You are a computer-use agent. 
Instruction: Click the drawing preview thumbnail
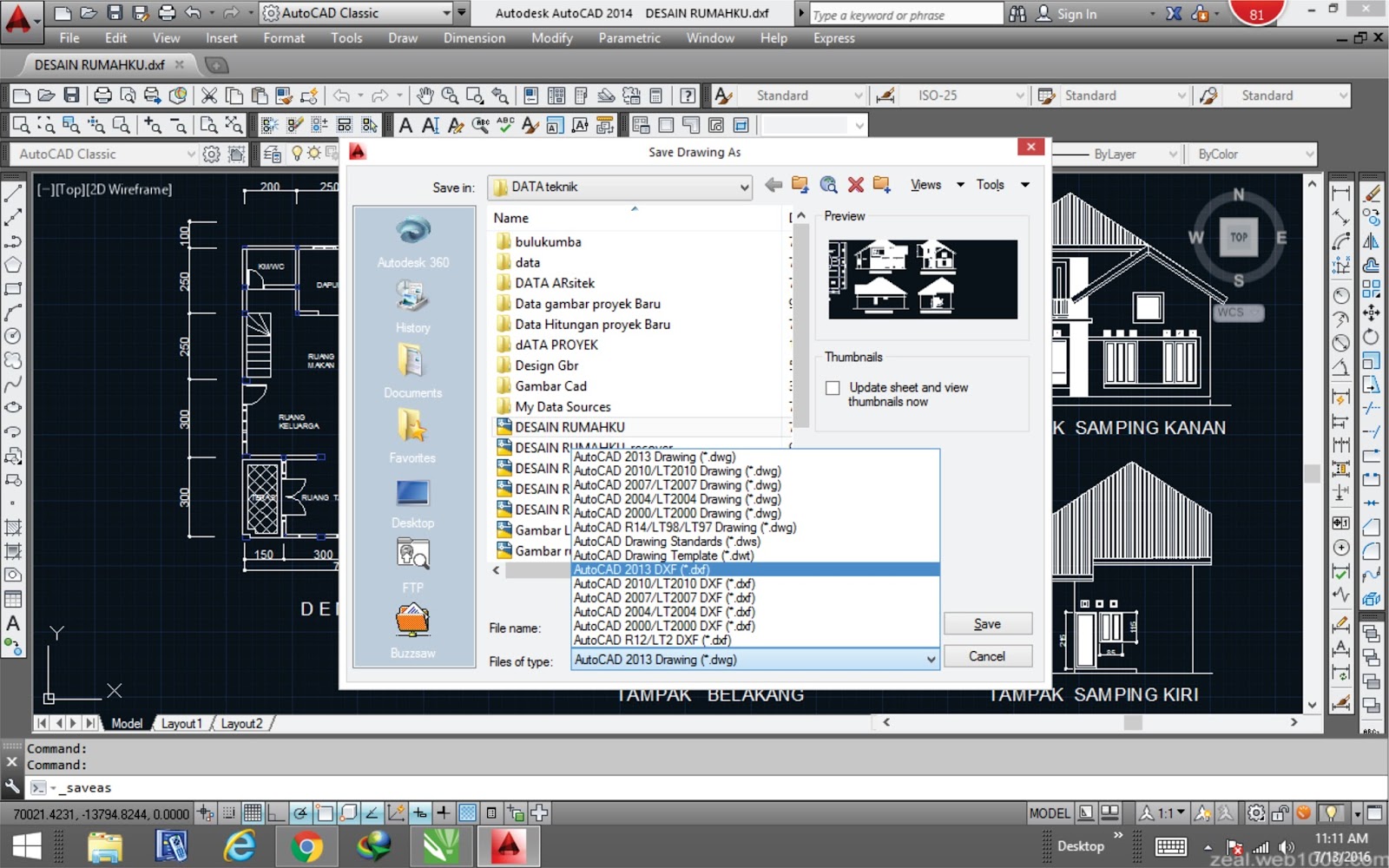pos(923,279)
